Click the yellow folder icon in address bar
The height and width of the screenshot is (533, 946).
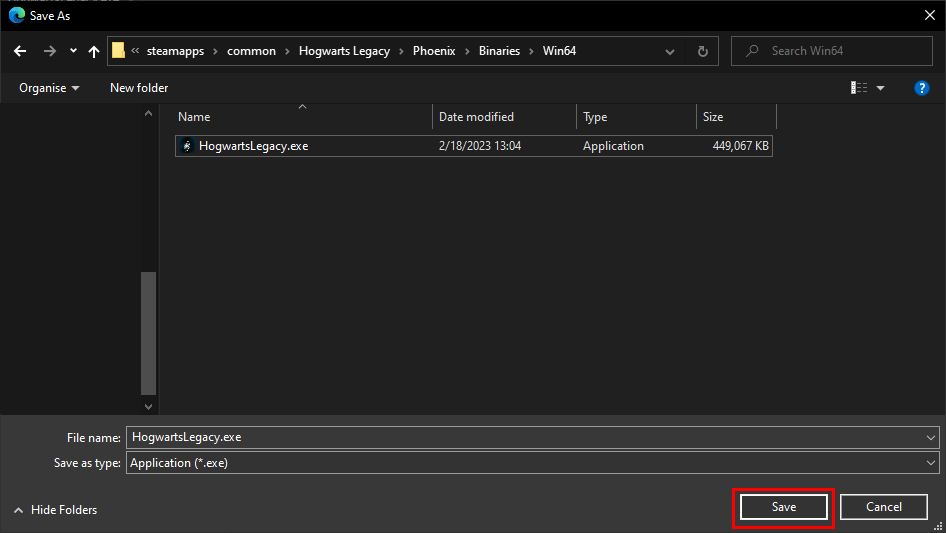tap(118, 51)
